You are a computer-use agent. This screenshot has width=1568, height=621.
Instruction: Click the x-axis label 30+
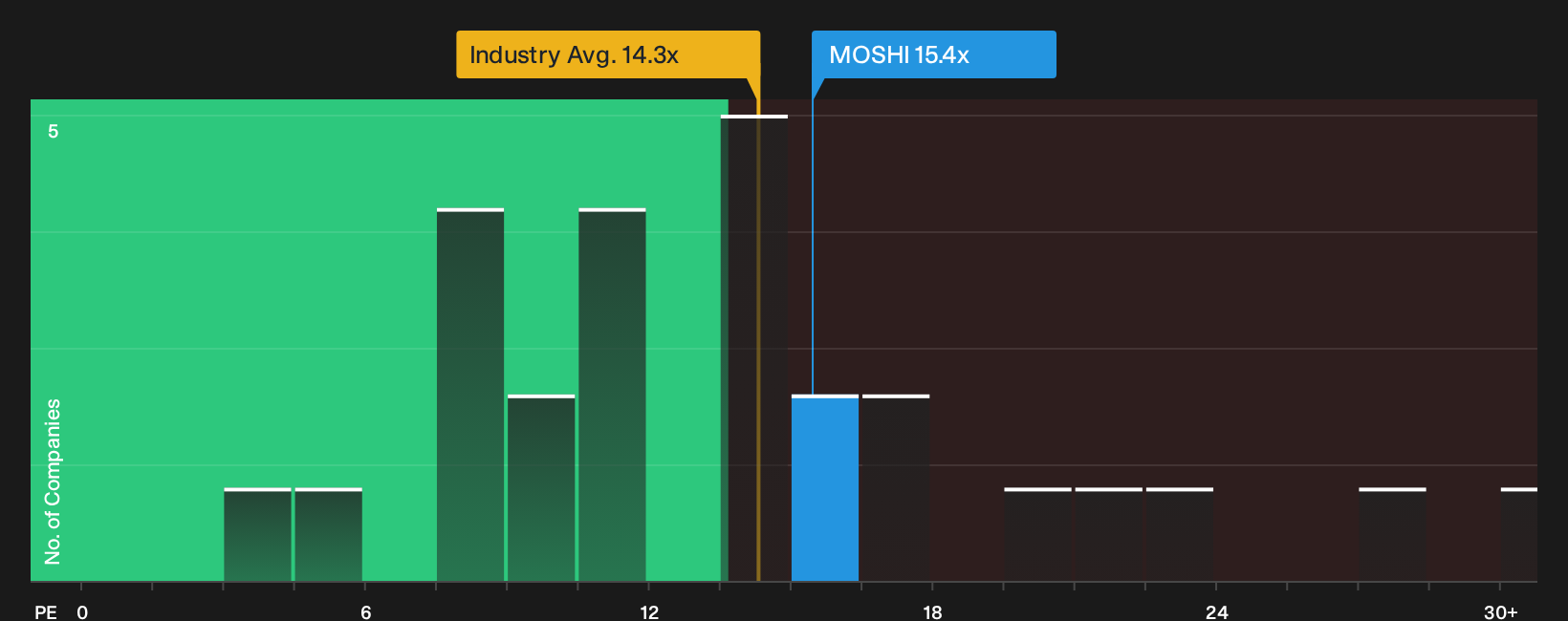pyautogui.click(x=1500, y=611)
